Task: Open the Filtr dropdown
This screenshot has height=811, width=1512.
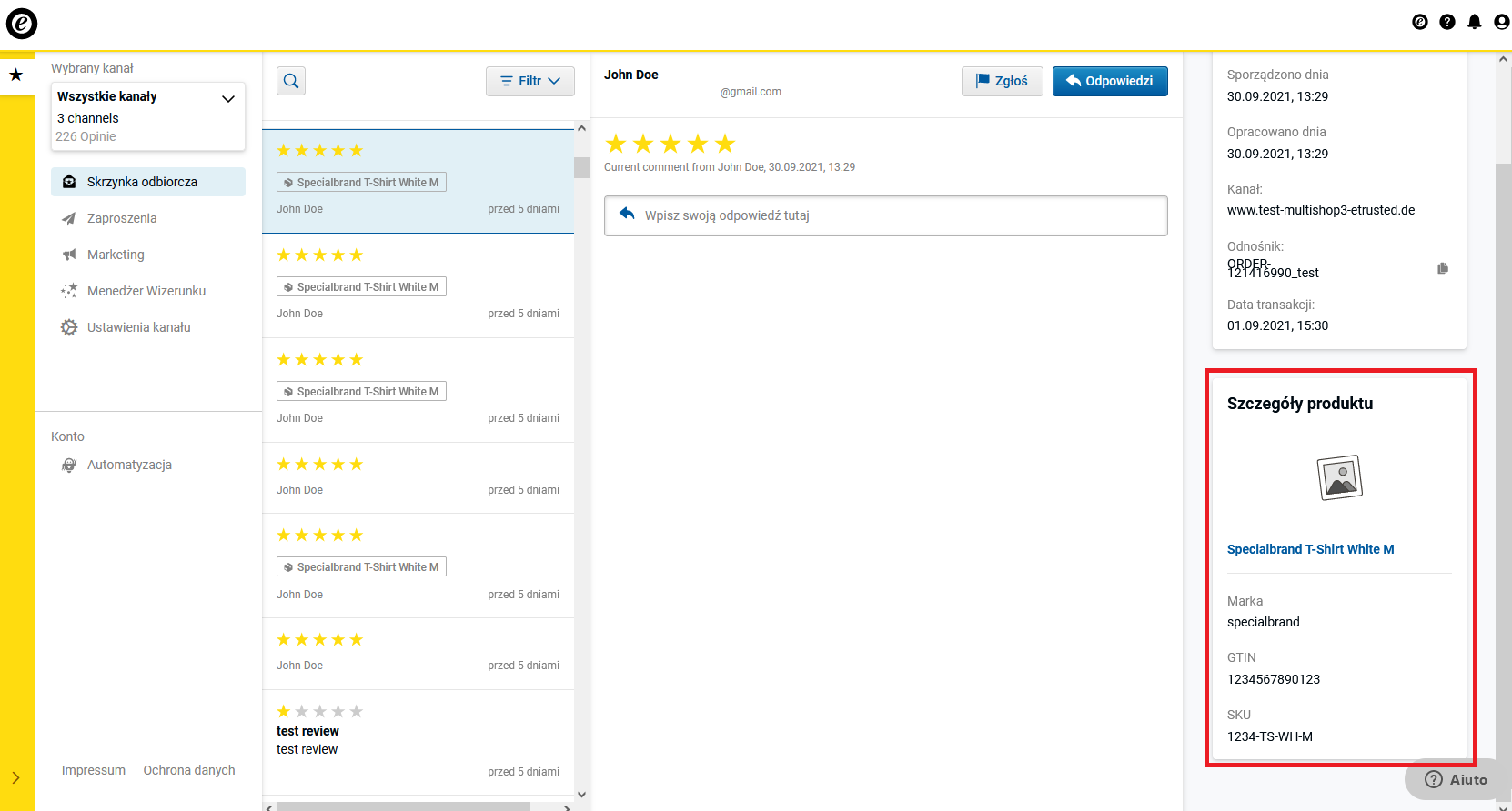Action: click(x=530, y=81)
